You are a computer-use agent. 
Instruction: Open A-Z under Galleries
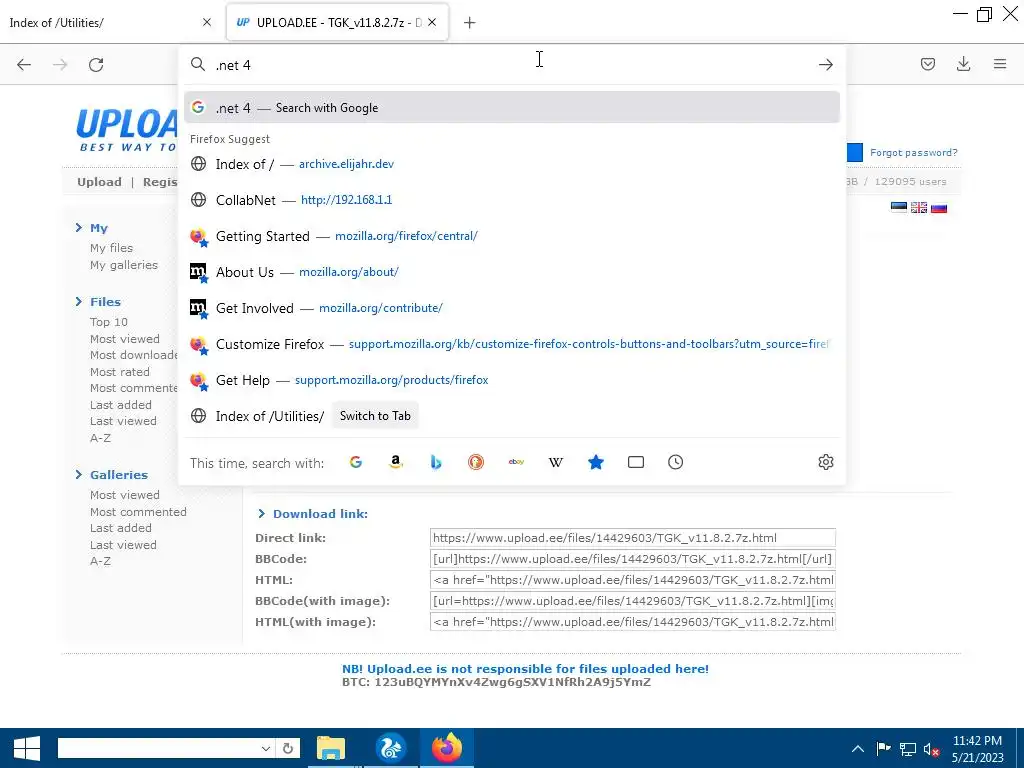tap(101, 561)
